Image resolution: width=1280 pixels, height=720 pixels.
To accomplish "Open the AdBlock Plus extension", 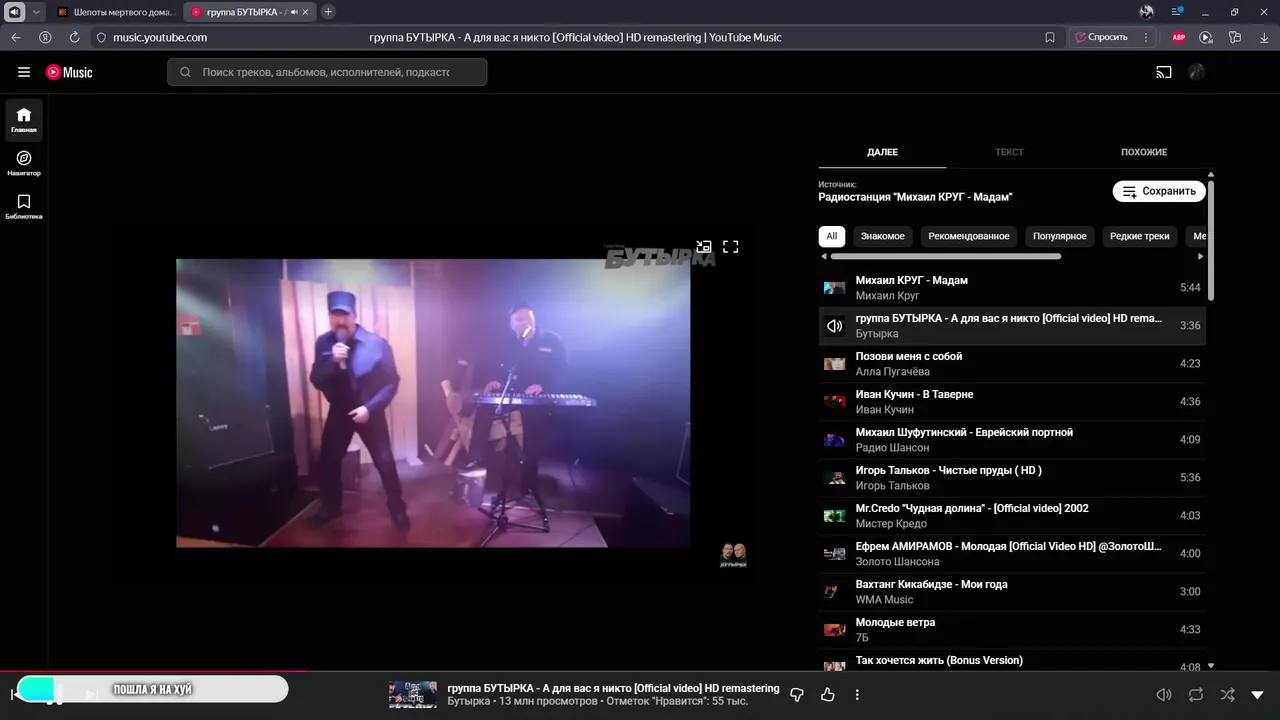I will 1179,37.
